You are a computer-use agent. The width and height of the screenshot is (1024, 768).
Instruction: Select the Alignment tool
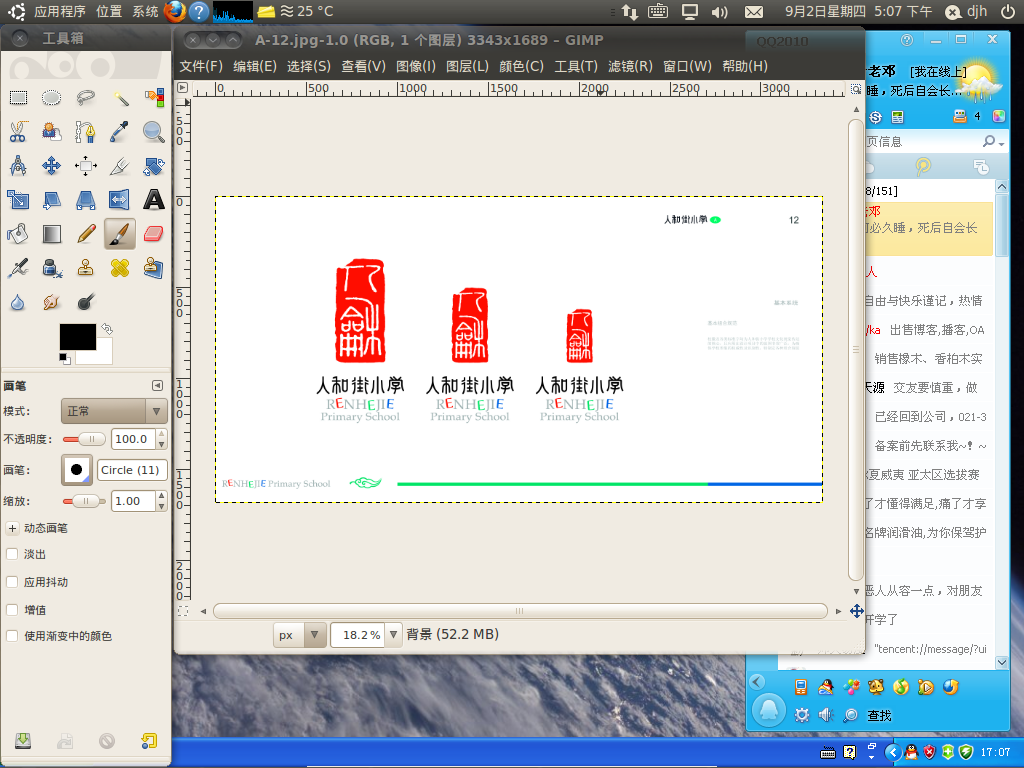pyautogui.click(x=86, y=166)
